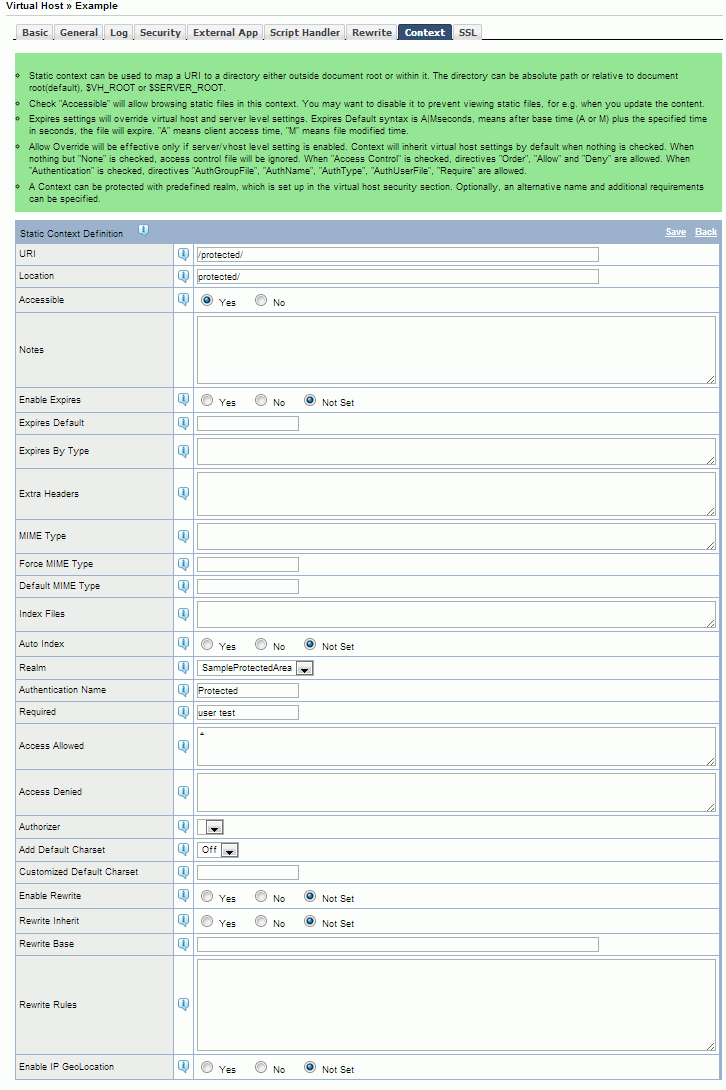Open help tip for Static Context Definition
Image resolution: width=726 pixels, height=1090 pixels.
(143, 230)
